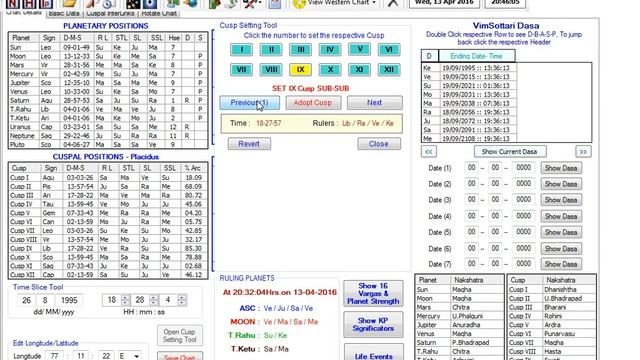The width and height of the screenshot is (640, 360).
Task: Click Show Dasa for Date (7)
Action: coord(561,264)
